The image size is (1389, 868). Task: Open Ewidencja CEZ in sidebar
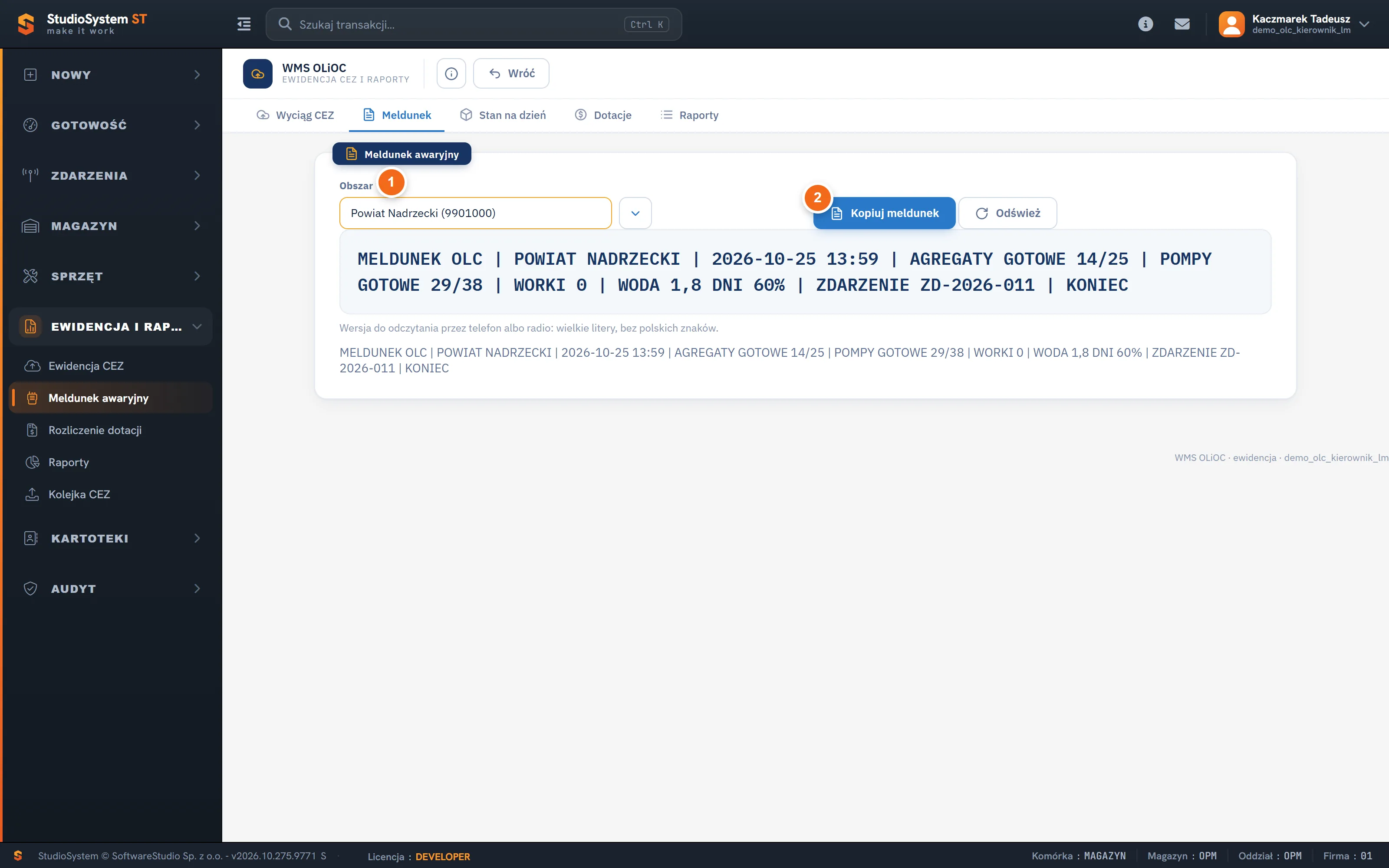pos(111,366)
